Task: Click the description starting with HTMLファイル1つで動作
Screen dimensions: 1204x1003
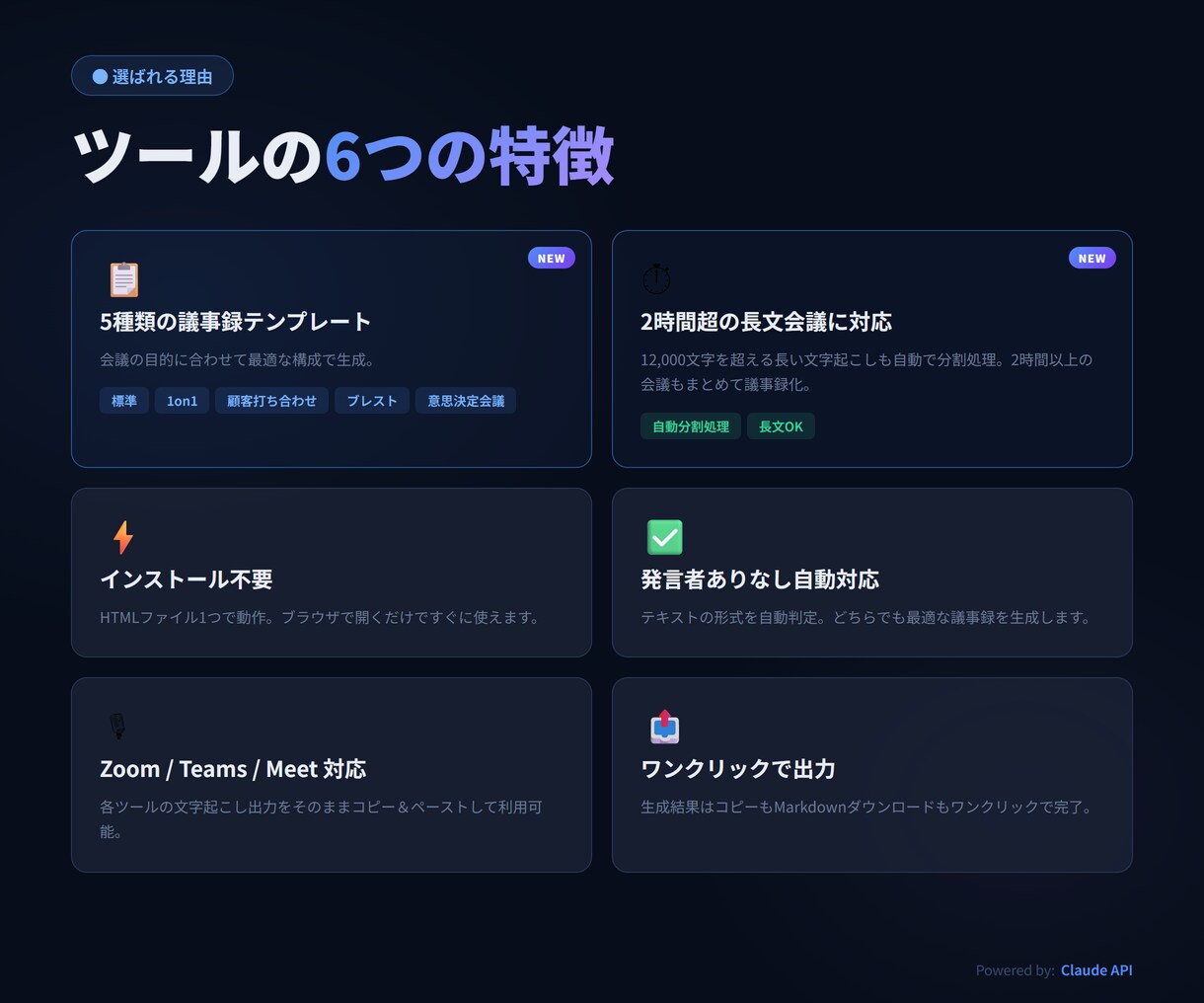Action: pyautogui.click(x=322, y=617)
